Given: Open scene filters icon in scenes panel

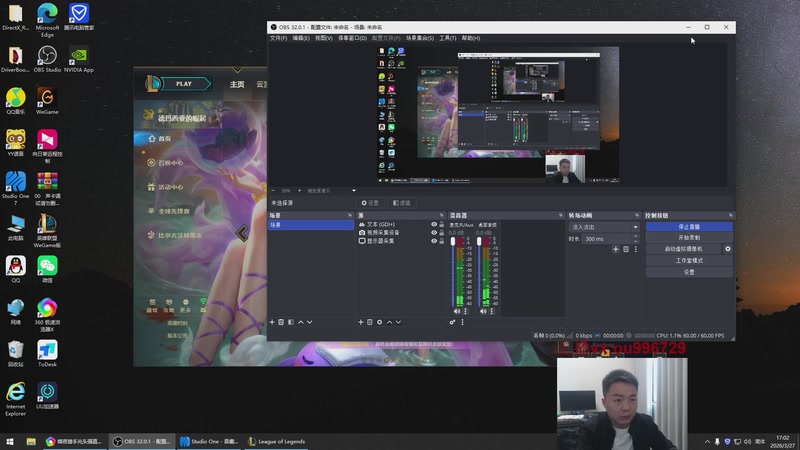Looking at the screenshot, I should pyautogui.click(x=291, y=322).
